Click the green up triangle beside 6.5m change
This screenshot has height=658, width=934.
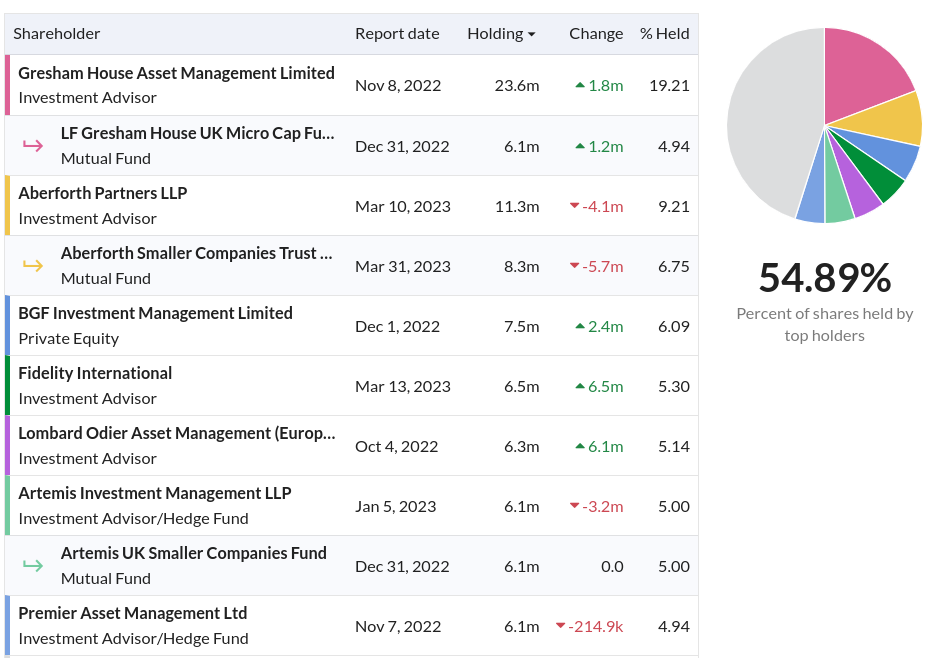coord(580,386)
